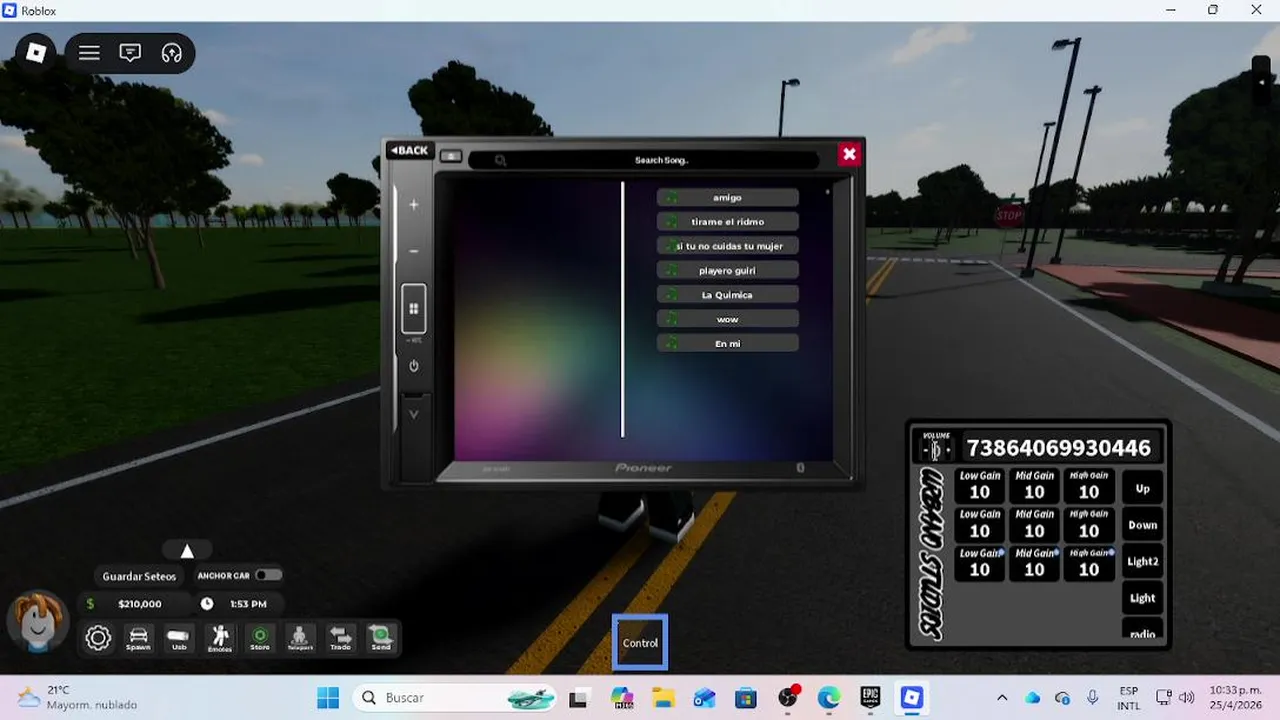
Task: Open the Spawn car menu
Action: click(x=138, y=638)
